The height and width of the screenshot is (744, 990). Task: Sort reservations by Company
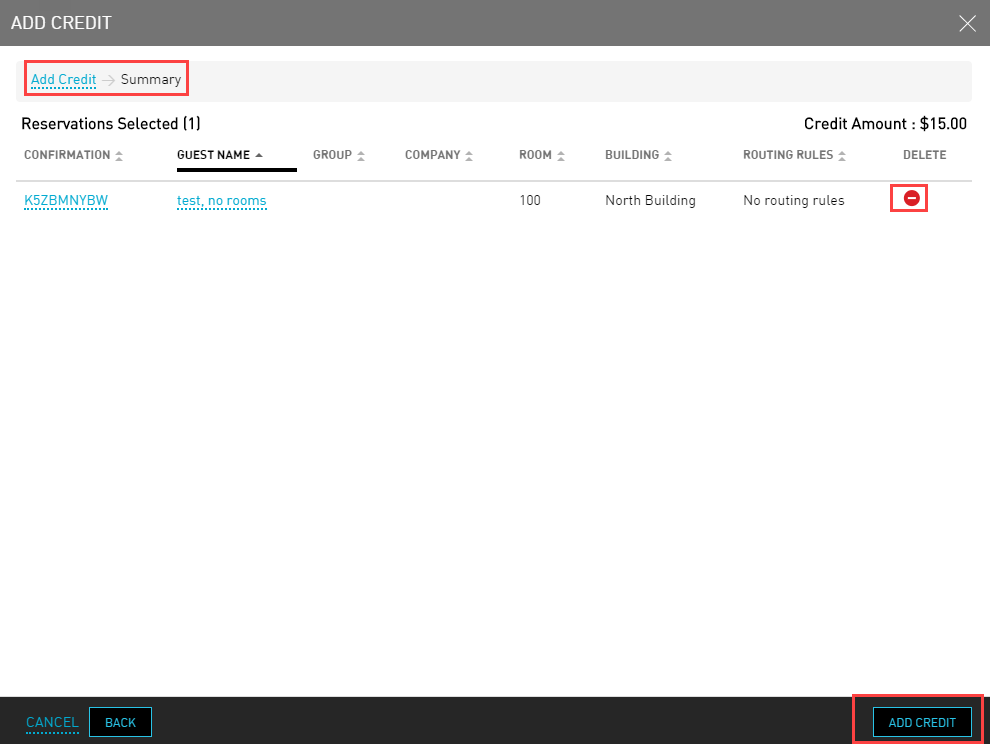[440, 155]
